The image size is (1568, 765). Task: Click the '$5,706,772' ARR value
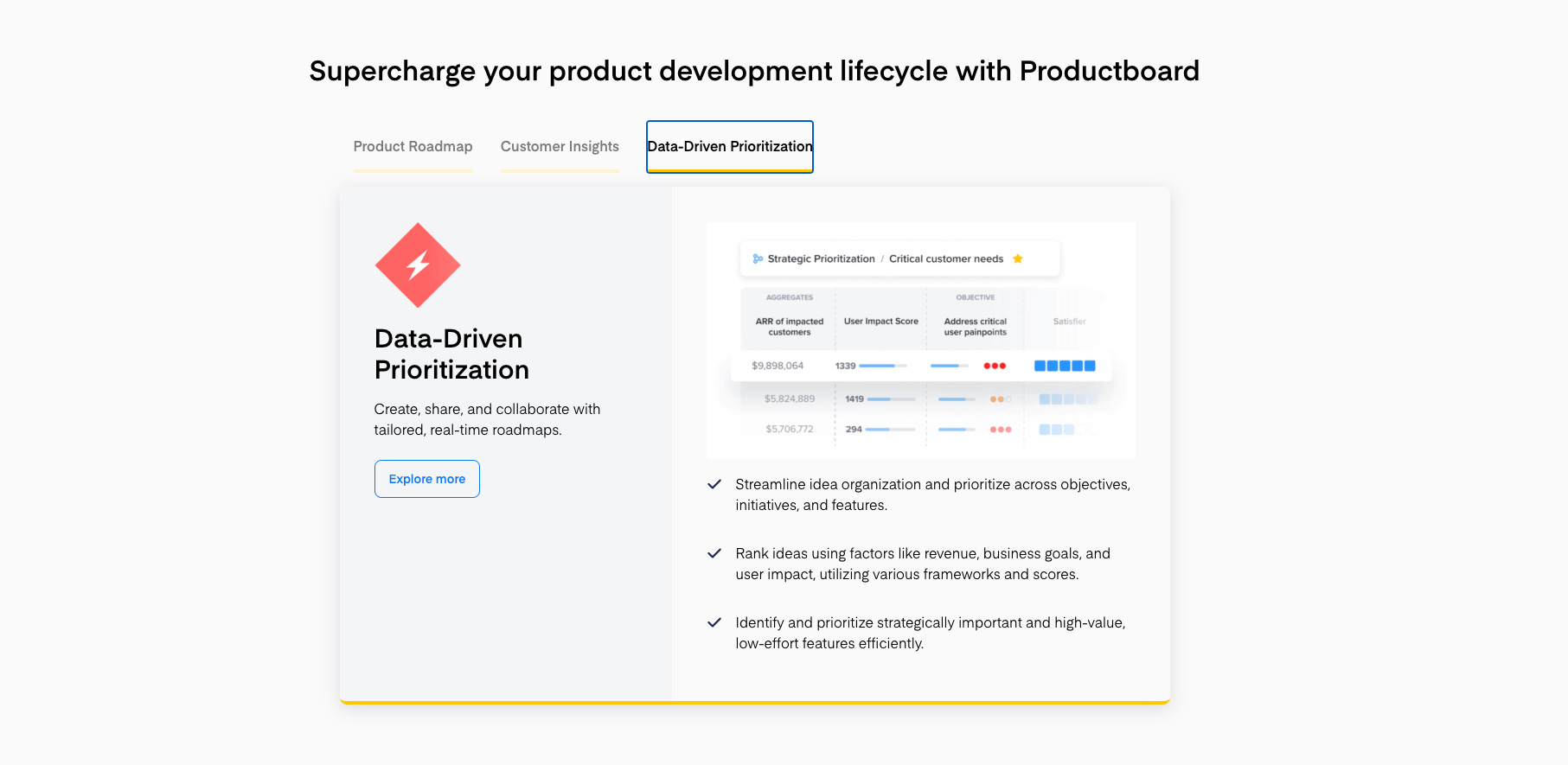790,429
